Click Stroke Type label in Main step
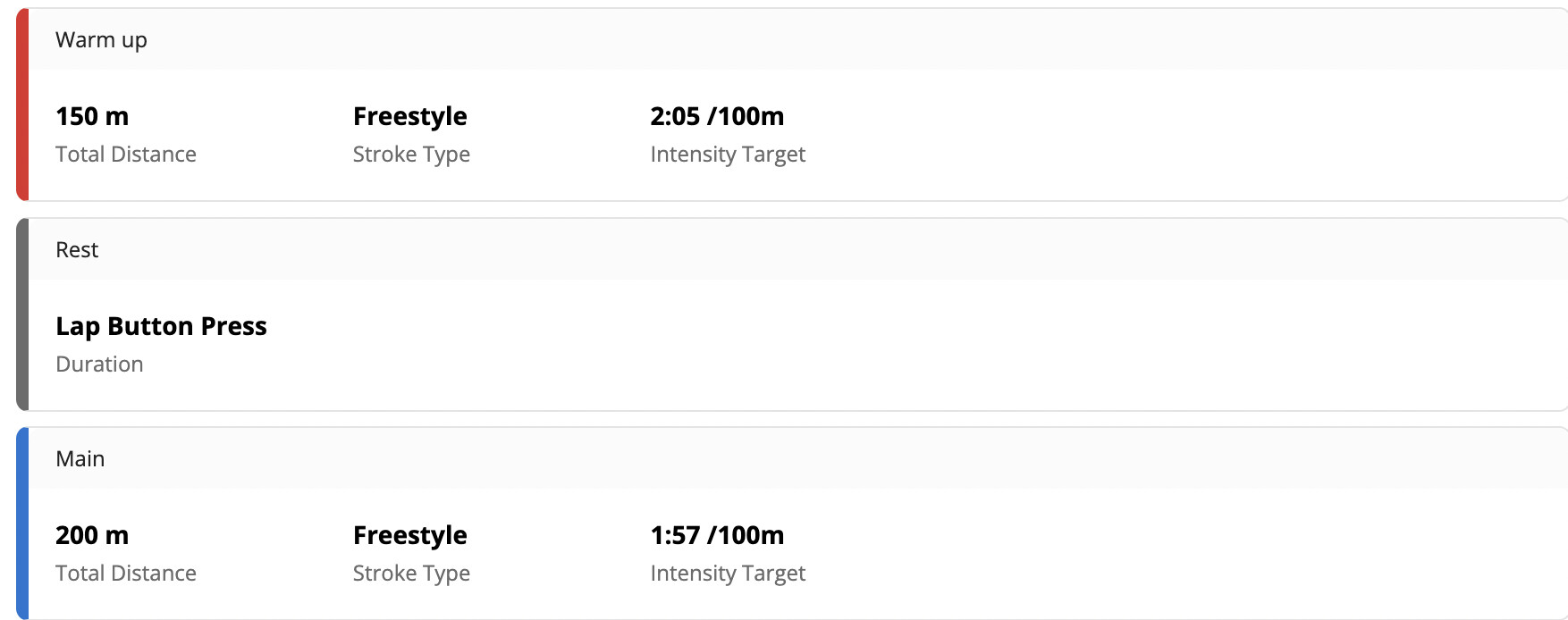 [411, 574]
